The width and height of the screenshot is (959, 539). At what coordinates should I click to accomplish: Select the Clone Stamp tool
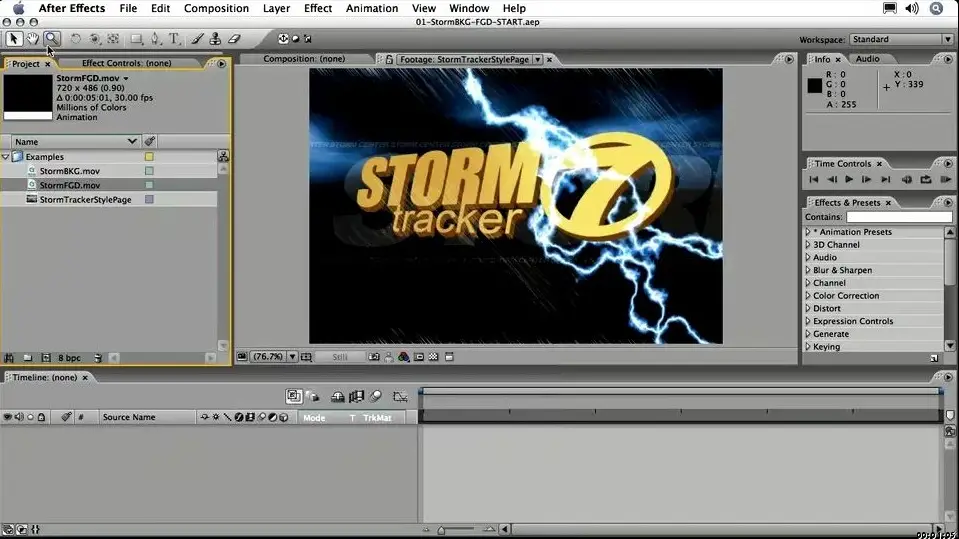tap(215, 39)
